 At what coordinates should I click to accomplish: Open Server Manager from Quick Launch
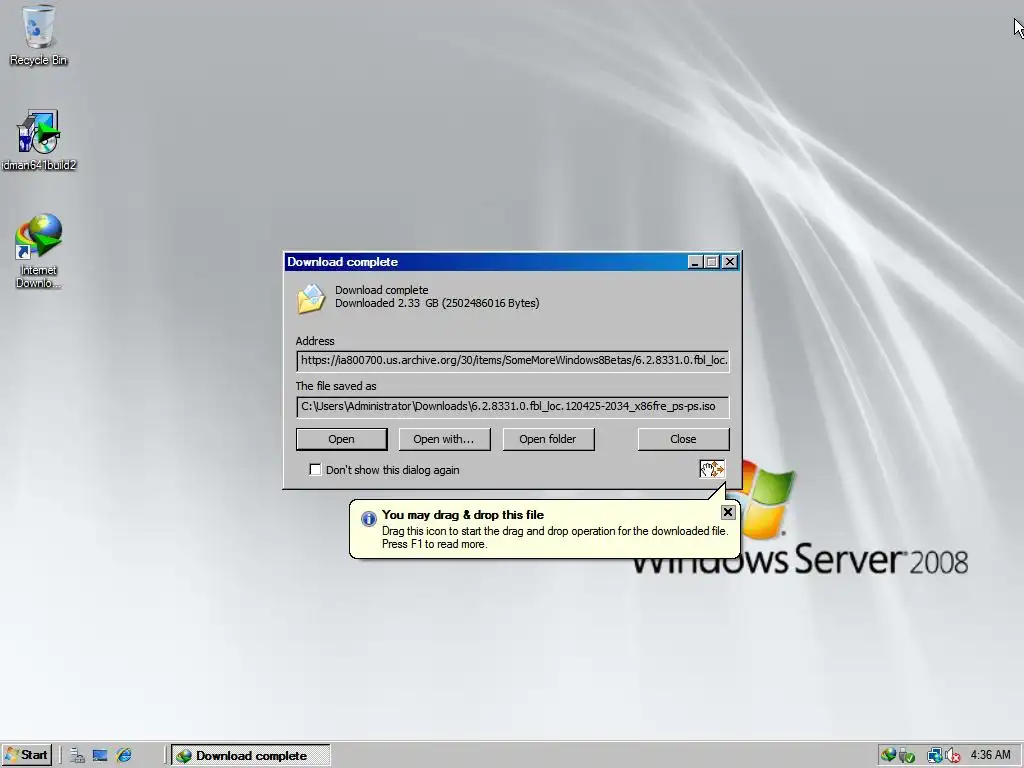[77, 756]
